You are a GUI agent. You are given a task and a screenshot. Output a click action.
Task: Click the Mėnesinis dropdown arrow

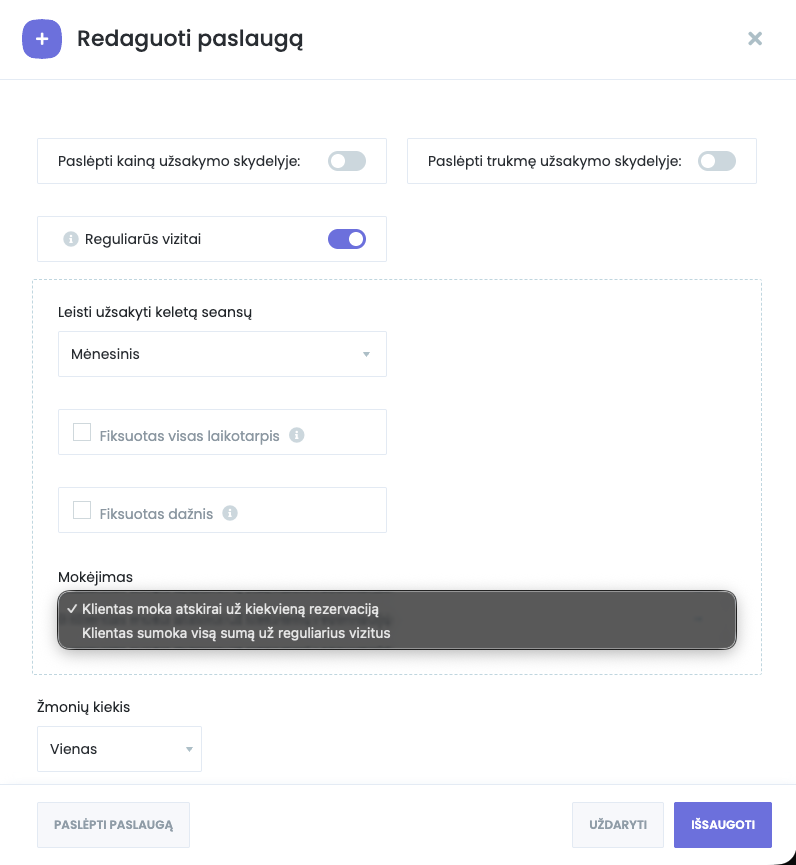point(366,354)
